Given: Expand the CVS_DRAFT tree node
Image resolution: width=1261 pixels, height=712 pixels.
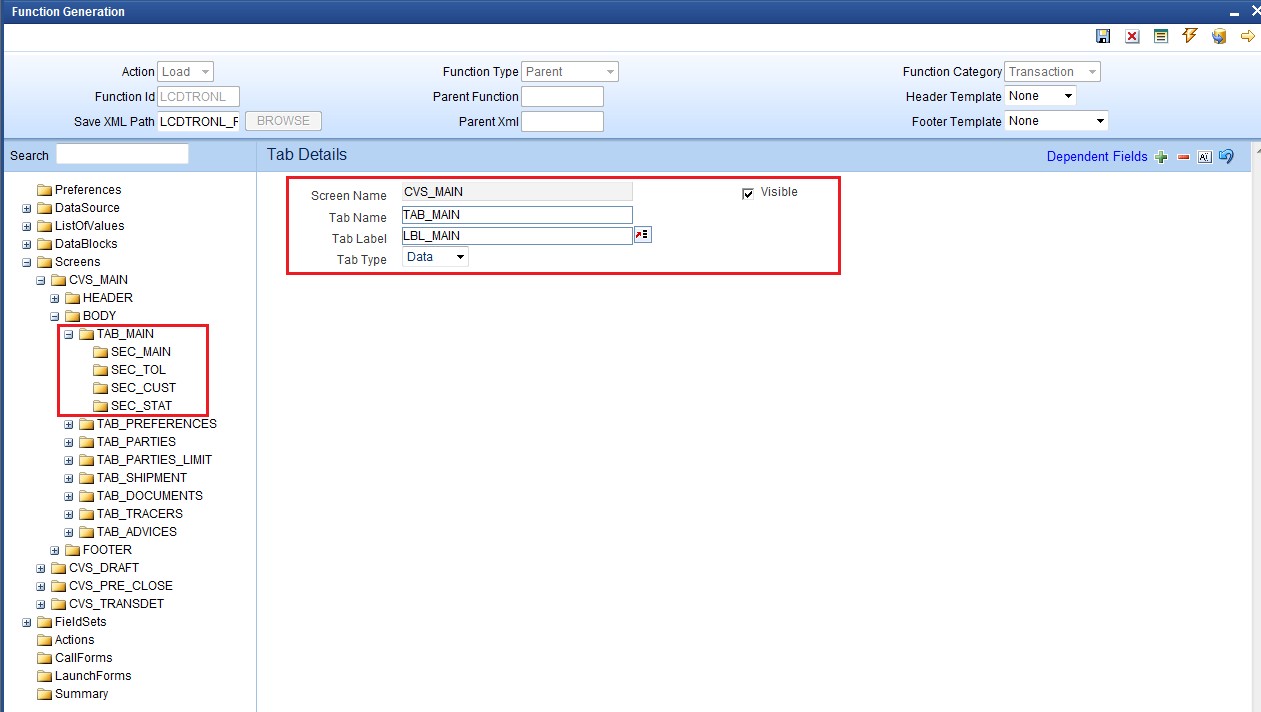Looking at the screenshot, I should (41, 568).
